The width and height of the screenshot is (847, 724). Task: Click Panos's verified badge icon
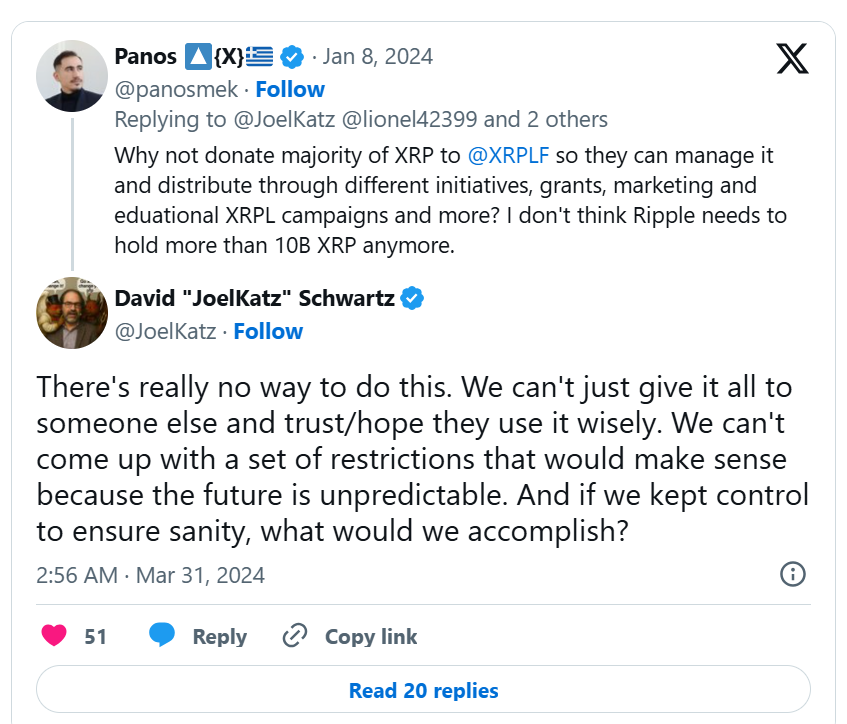(292, 56)
